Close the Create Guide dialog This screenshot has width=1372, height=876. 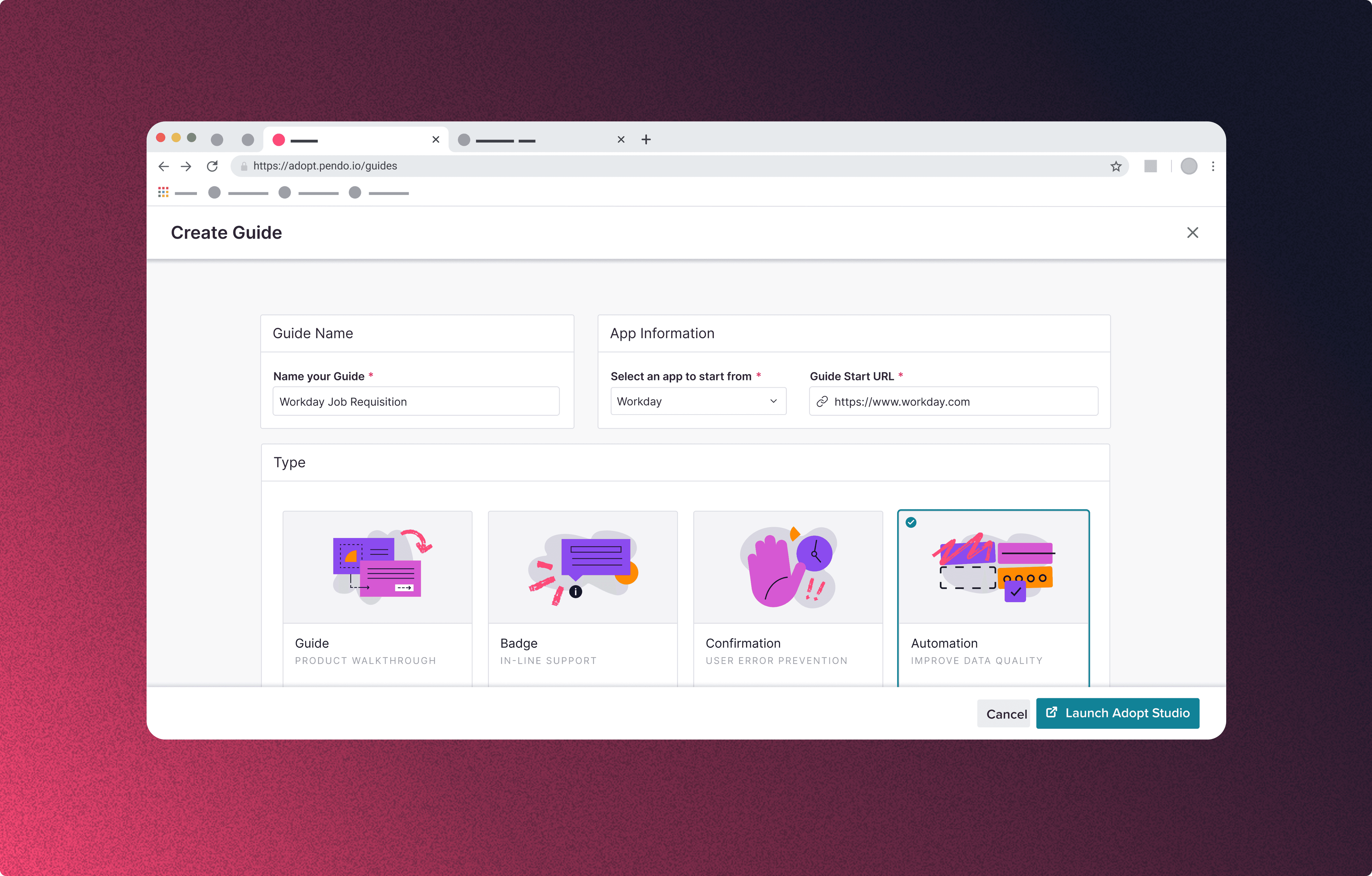coord(1192,233)
